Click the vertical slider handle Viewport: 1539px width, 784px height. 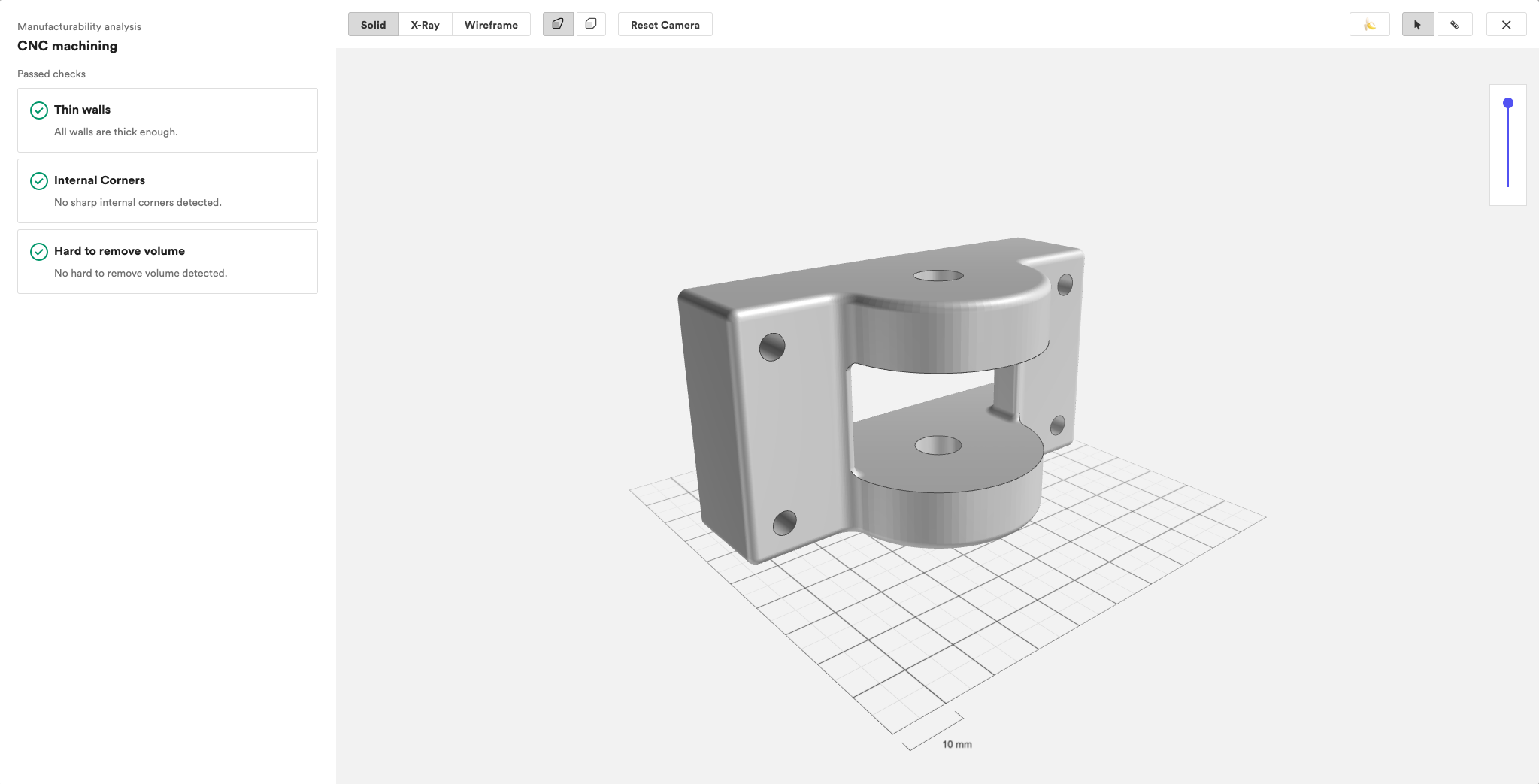pyautogui.click(x=1508, y=103)
